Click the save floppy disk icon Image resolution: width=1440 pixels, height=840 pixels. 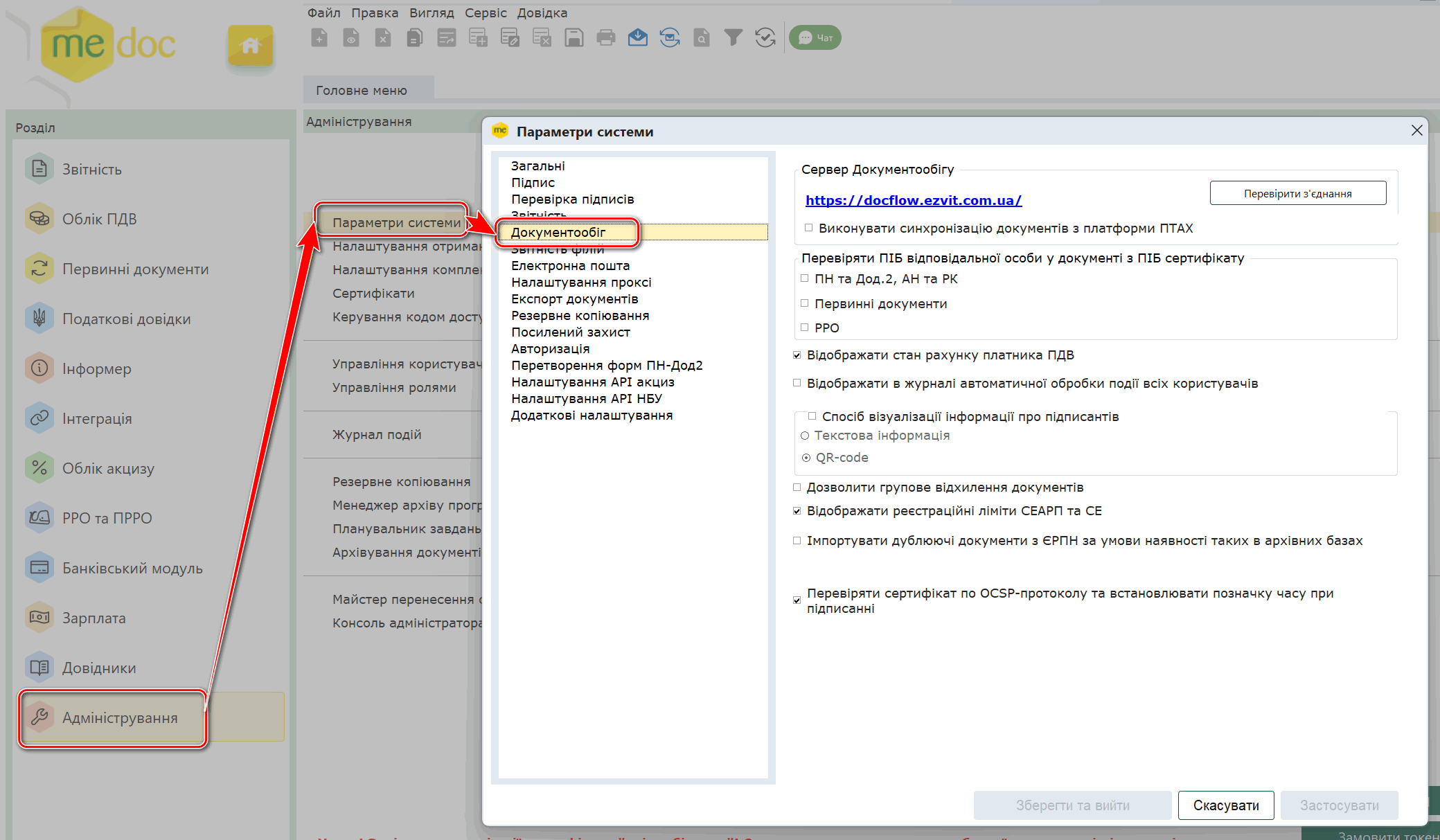click(574, 38)
